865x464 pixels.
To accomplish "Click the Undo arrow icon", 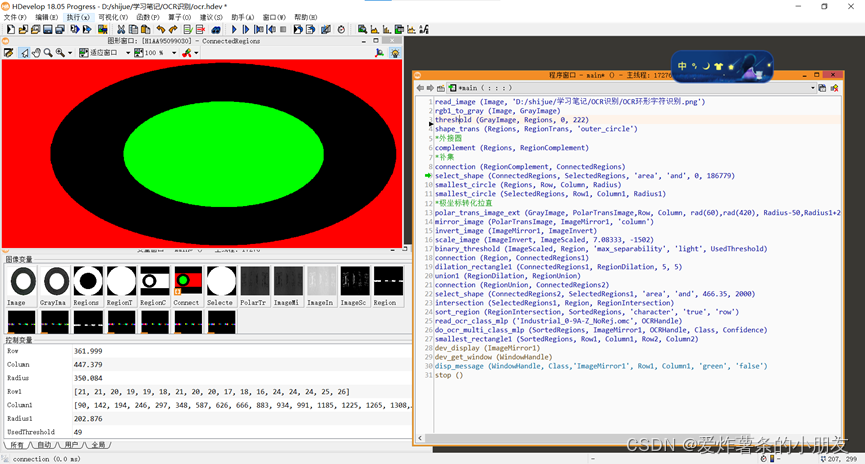I will coord(161,29).
